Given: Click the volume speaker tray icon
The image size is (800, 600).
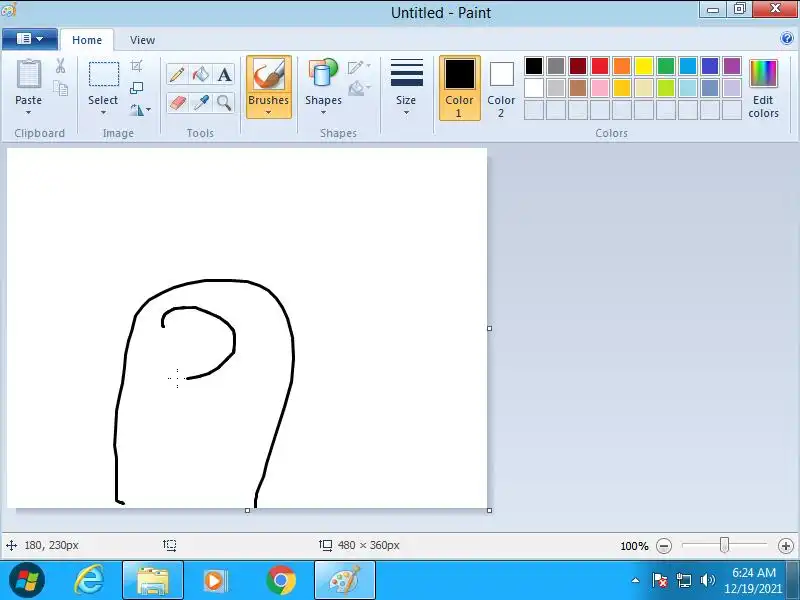Looking at the screenshot, I should click(707, 580).
